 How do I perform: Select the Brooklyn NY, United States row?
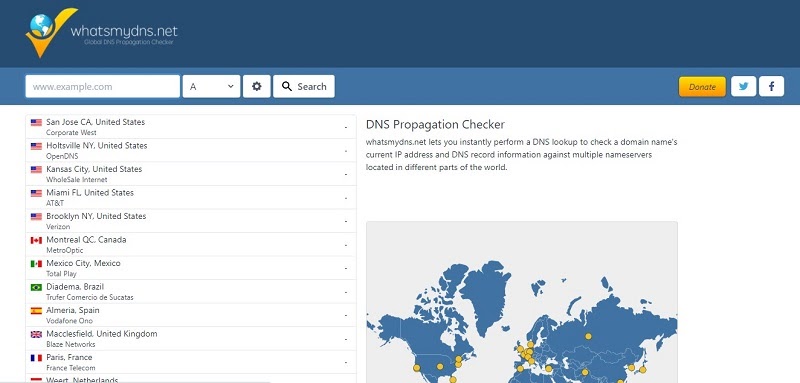coord(191,221)
